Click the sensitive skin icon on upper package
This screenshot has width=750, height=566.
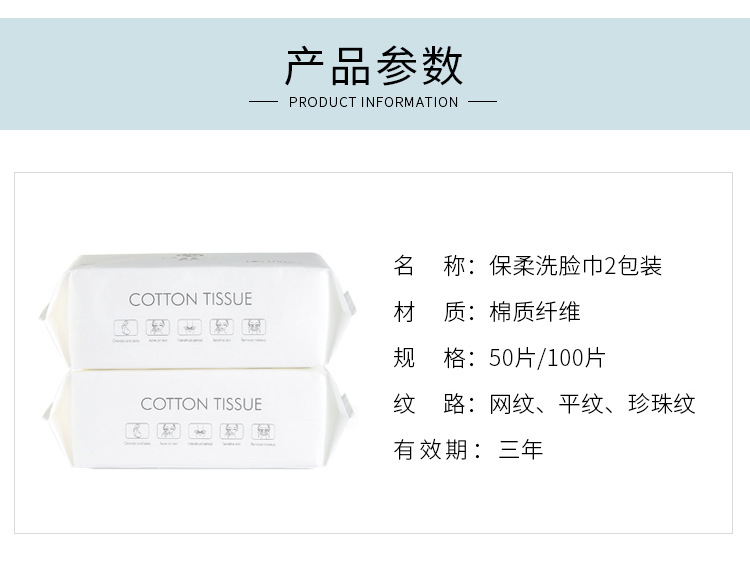coord(221,326)
